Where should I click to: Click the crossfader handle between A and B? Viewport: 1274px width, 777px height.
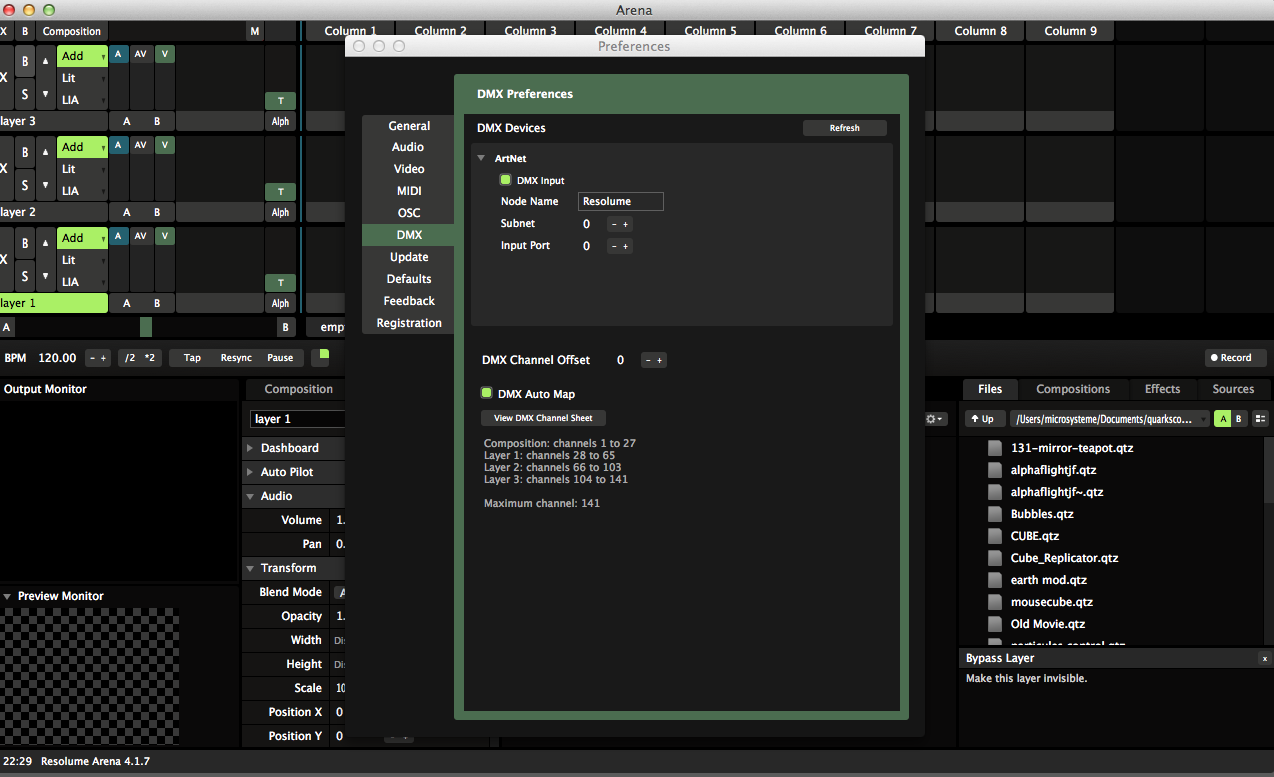point(146,327)
